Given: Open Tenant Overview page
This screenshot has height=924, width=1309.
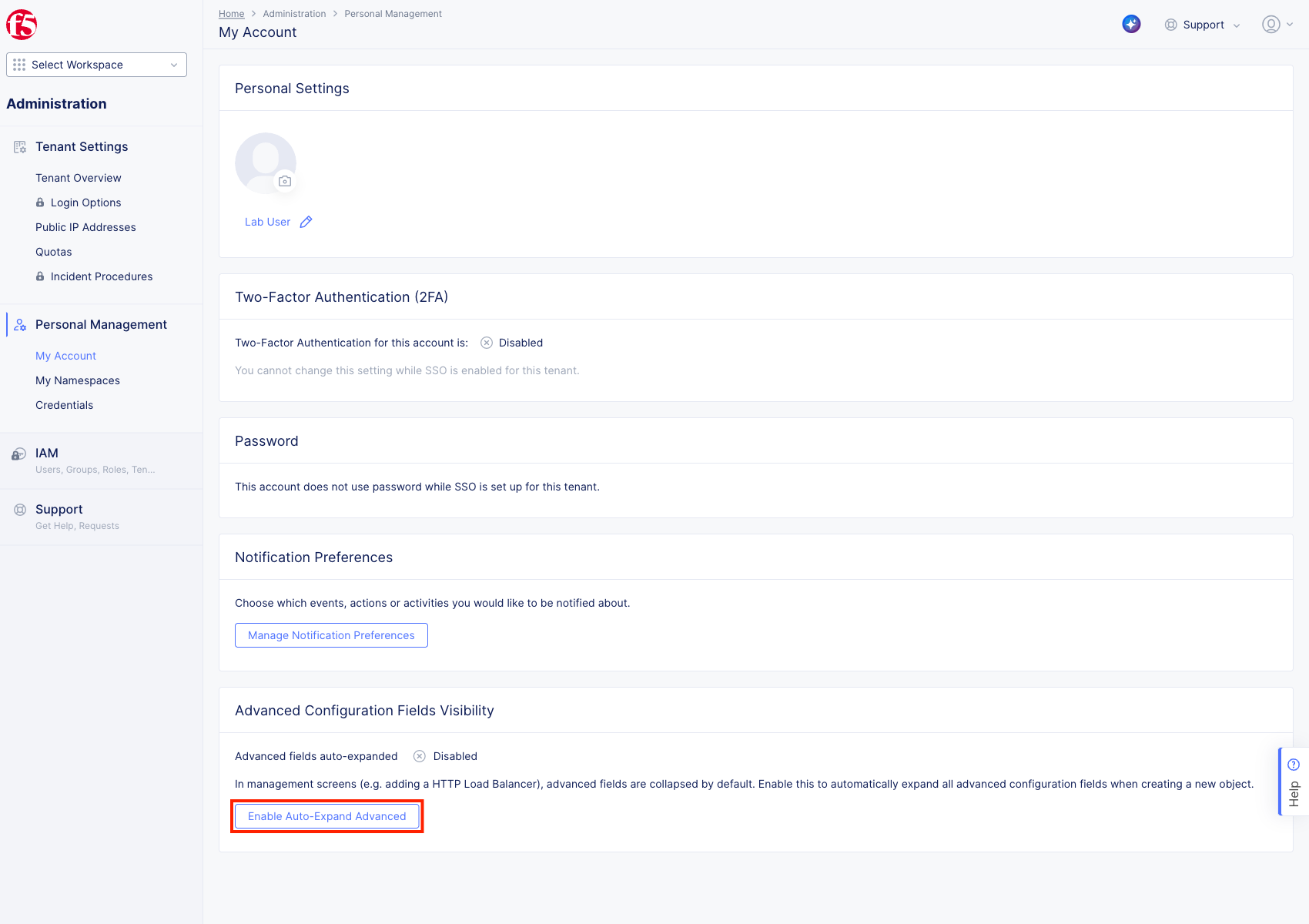Looking at the screenshot, I should coord(79,178).
